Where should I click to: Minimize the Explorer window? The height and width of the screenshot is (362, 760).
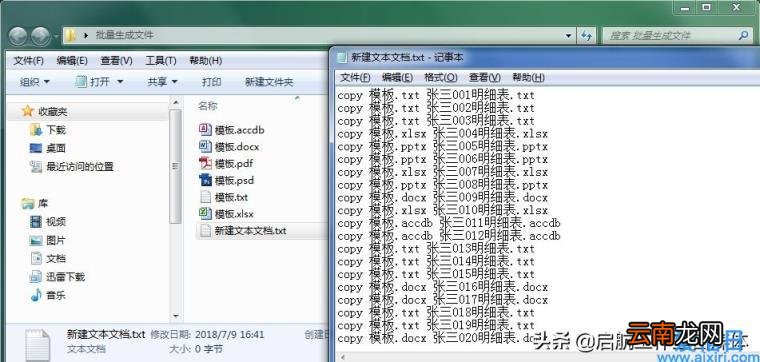[x=685, y=7]
